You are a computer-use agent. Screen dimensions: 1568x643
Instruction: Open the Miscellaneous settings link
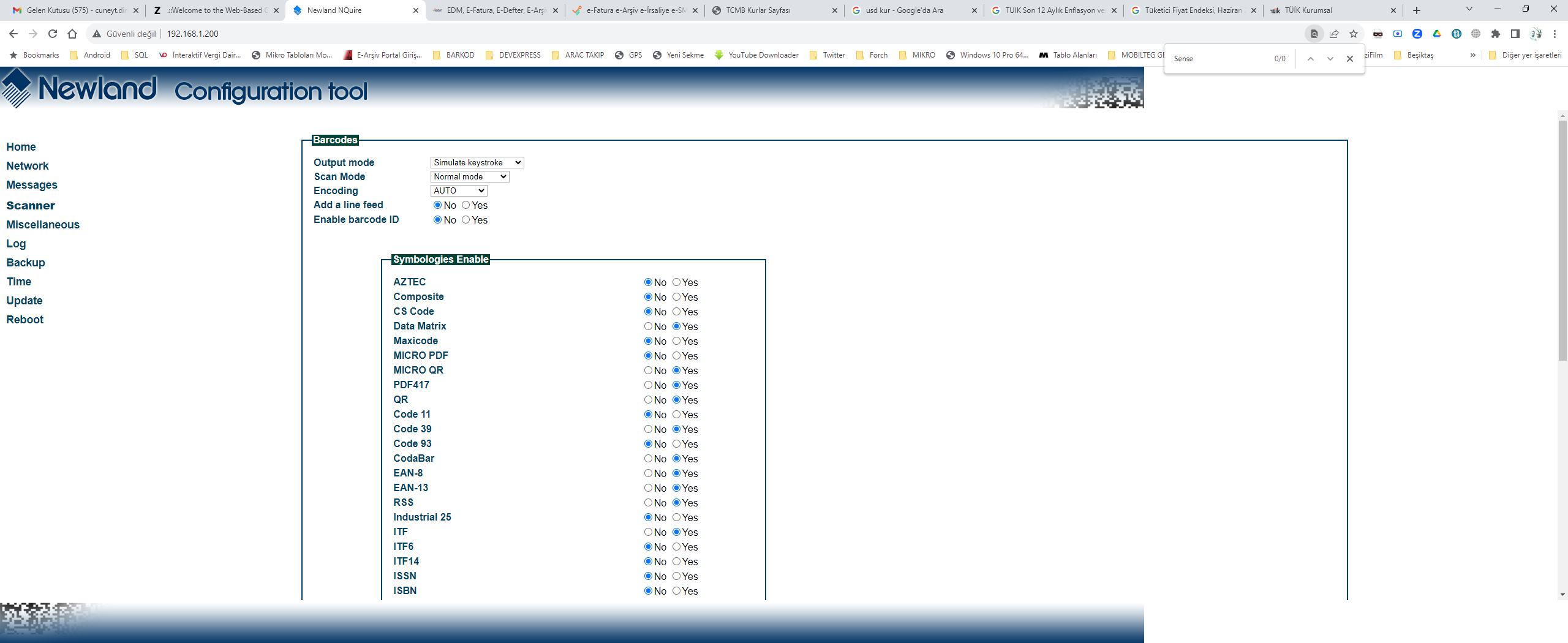(43, 225)
